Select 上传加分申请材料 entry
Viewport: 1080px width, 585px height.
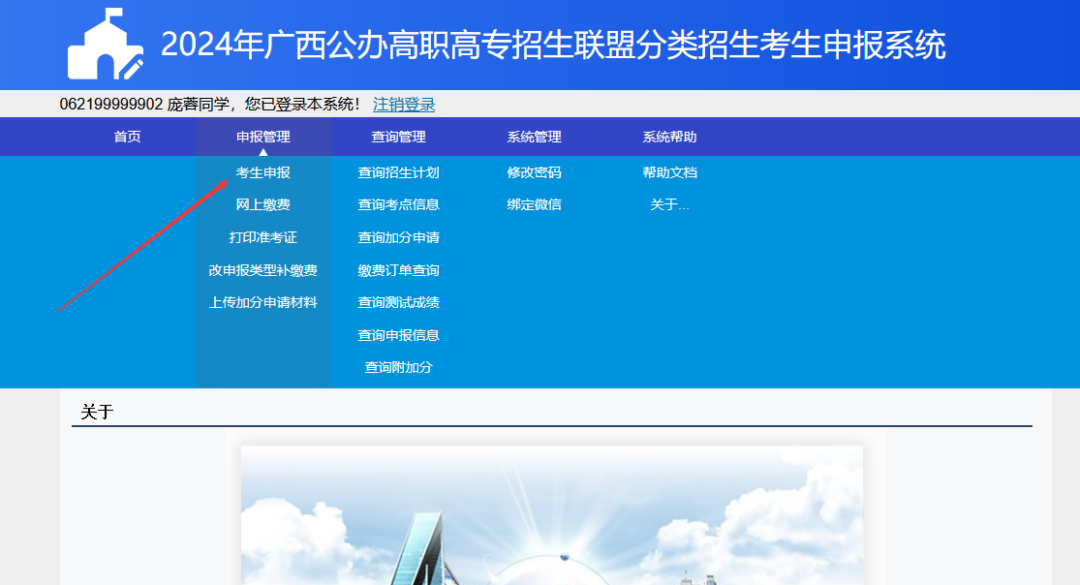pyautogui.click(x=263, y=302)
